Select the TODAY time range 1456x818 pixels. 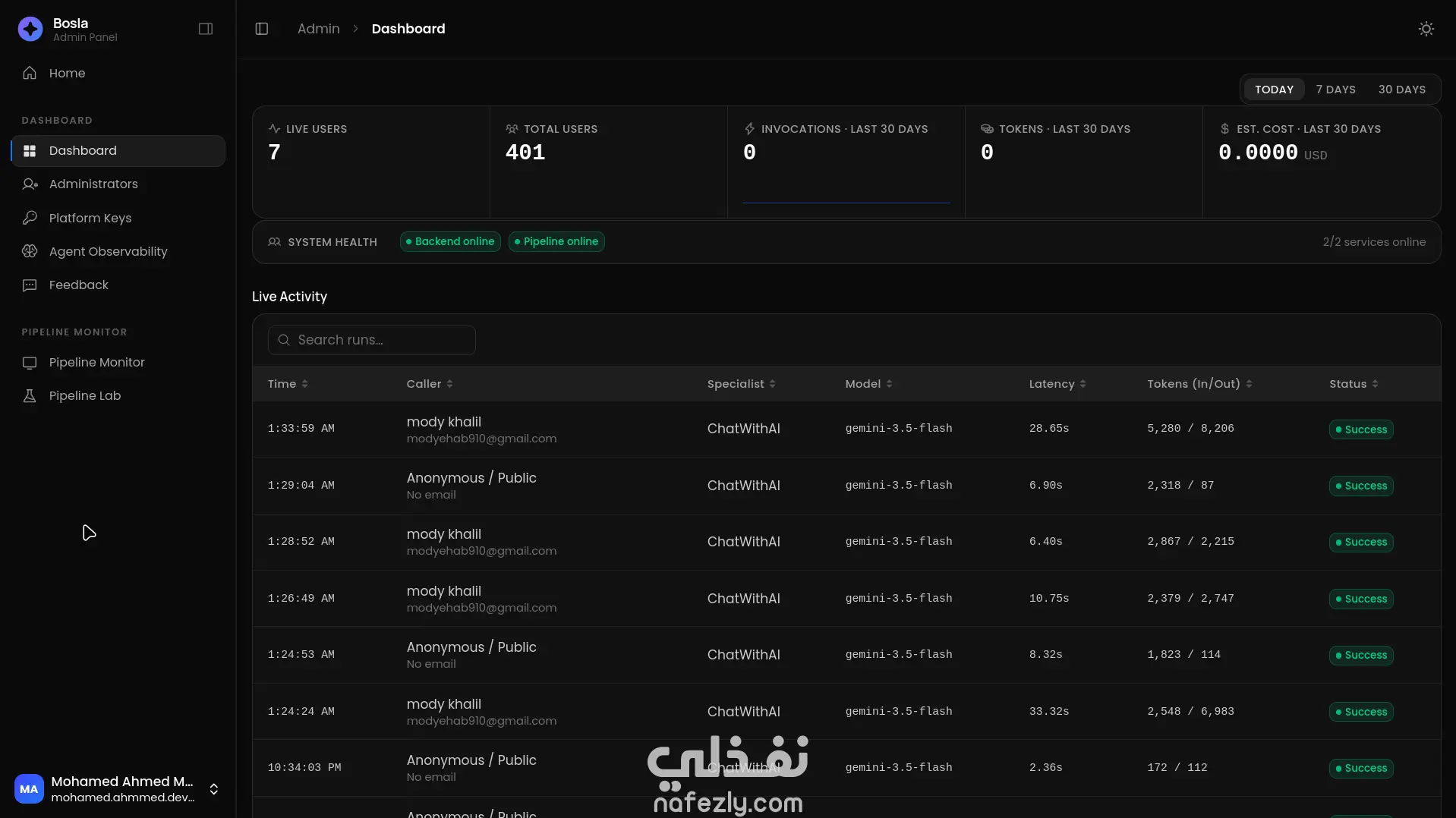pyautogui.click(x=1274, y=90)
